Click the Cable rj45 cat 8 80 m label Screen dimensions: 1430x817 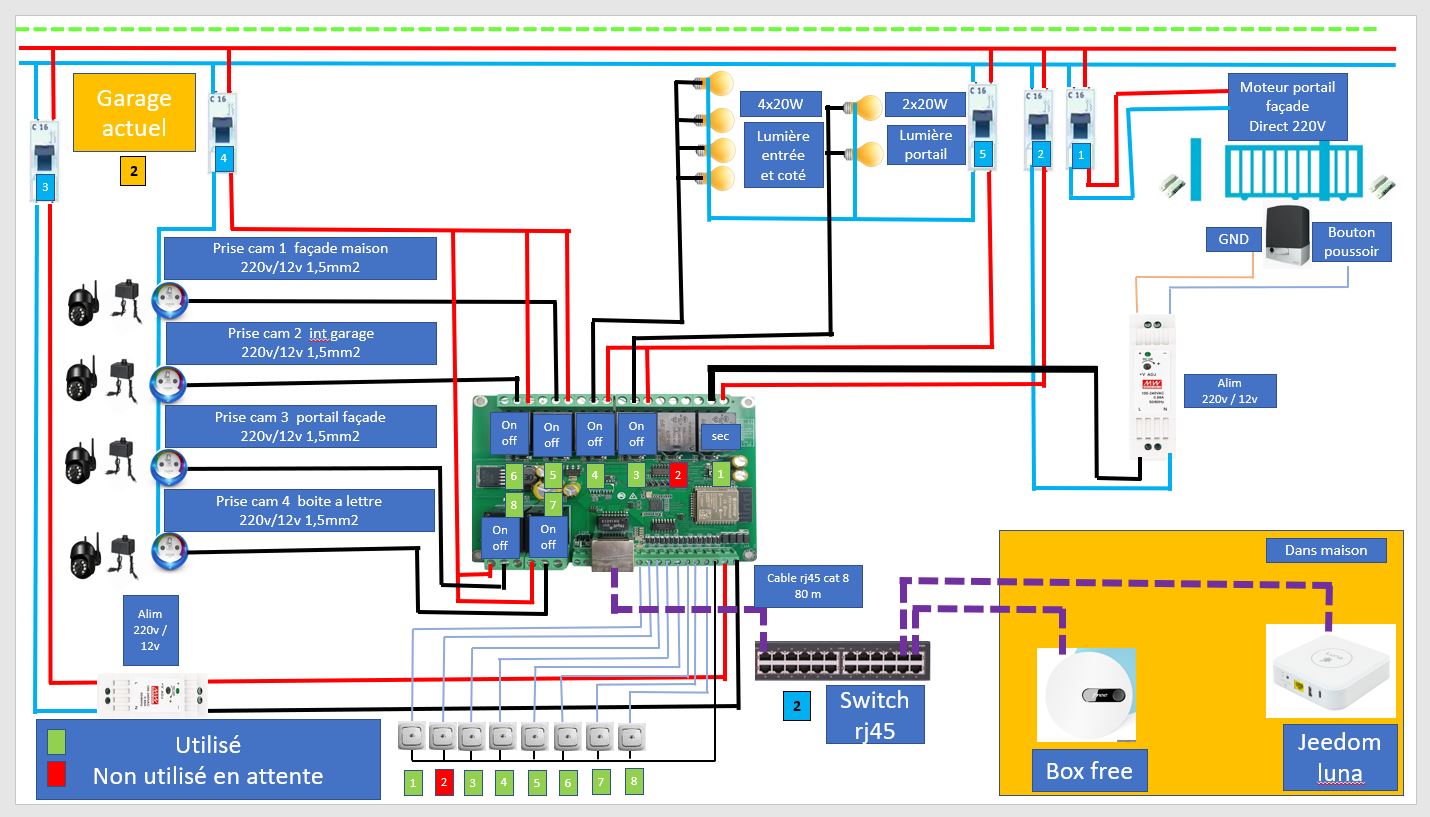tap(806, 585)
